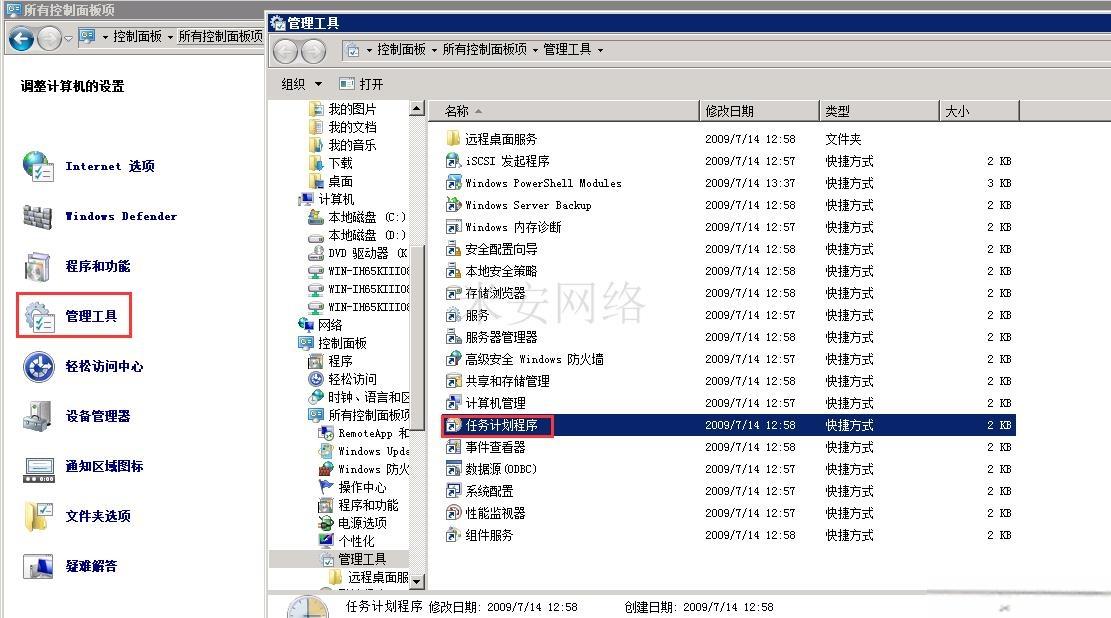The image size is (1111, 618).
Task: Go back in 管理工具 window
Action: (x=286, y=50)
